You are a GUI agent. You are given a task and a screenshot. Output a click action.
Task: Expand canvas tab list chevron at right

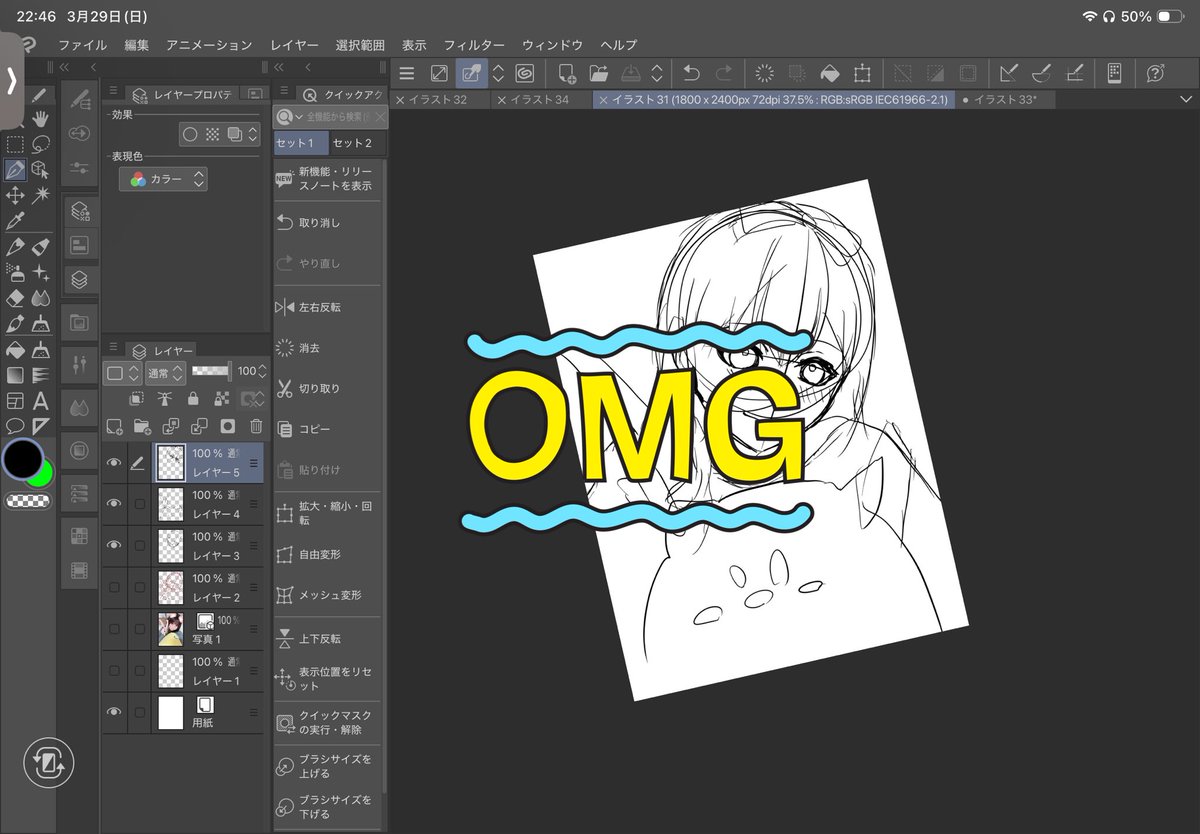1186,100
